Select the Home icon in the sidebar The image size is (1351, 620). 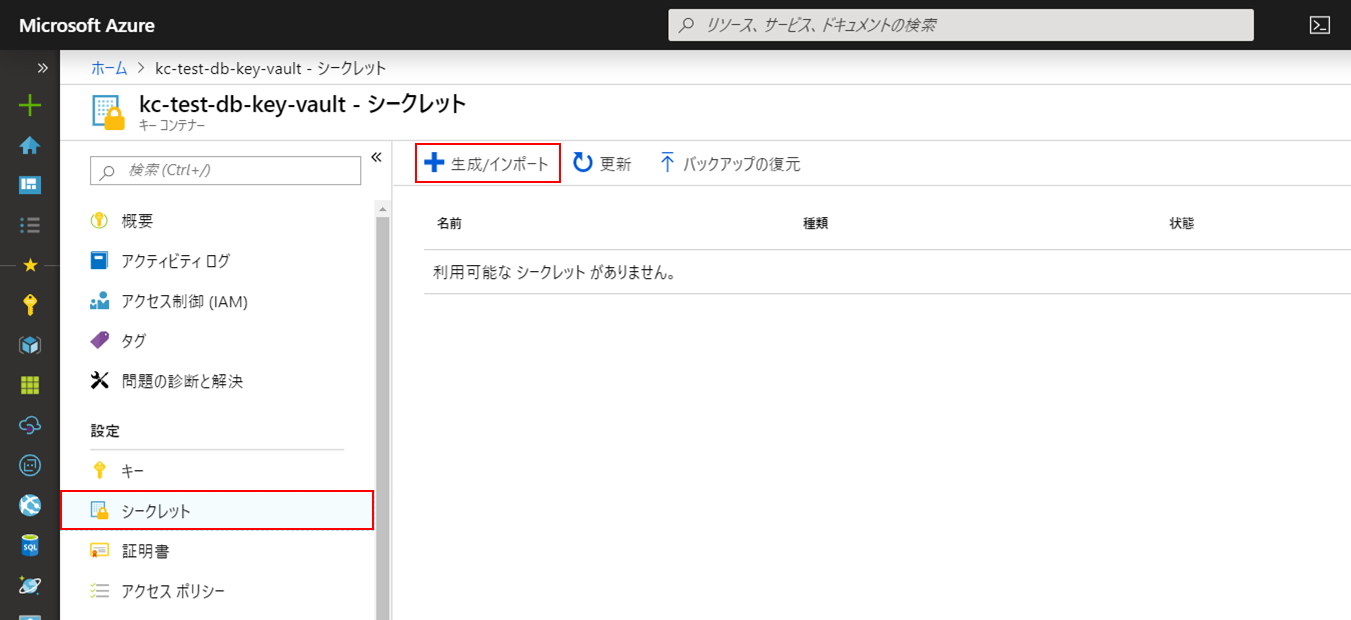point(30,144)
